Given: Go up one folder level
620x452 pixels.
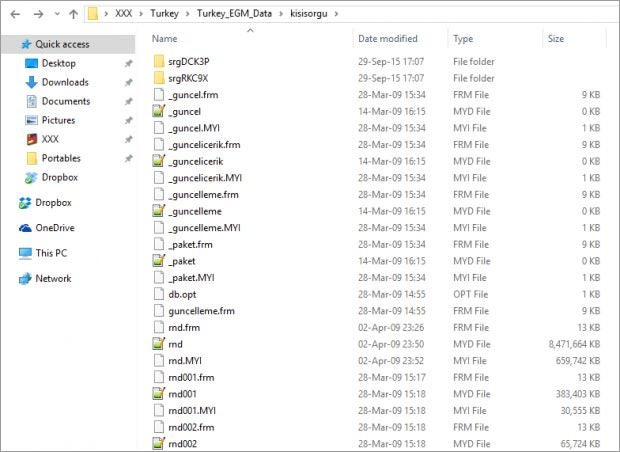Looking at the screenshot, I should point(73,15).
